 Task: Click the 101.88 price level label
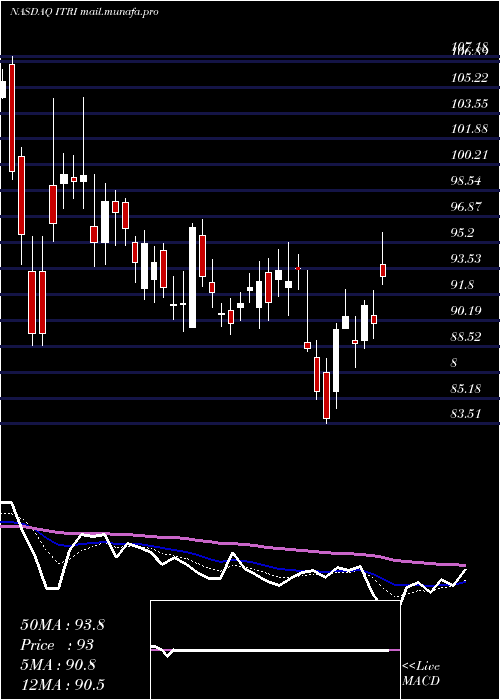click(x=469, y=129)
